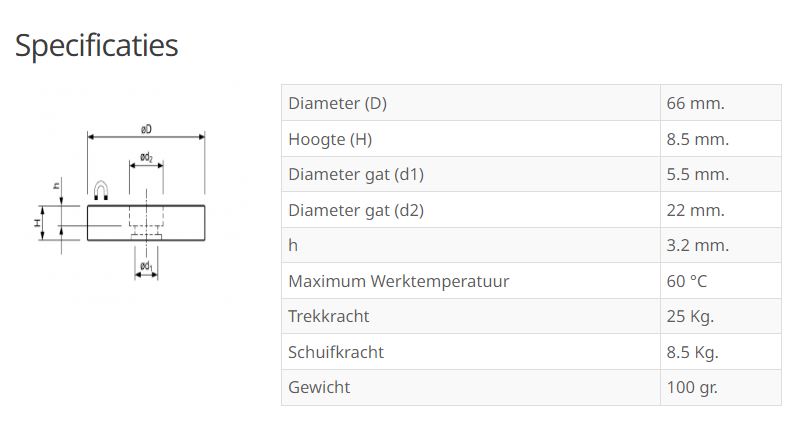Screen dimensions: 811x439
Task: Click the 3.2 mm. value cell
Action: pos(697,245)
